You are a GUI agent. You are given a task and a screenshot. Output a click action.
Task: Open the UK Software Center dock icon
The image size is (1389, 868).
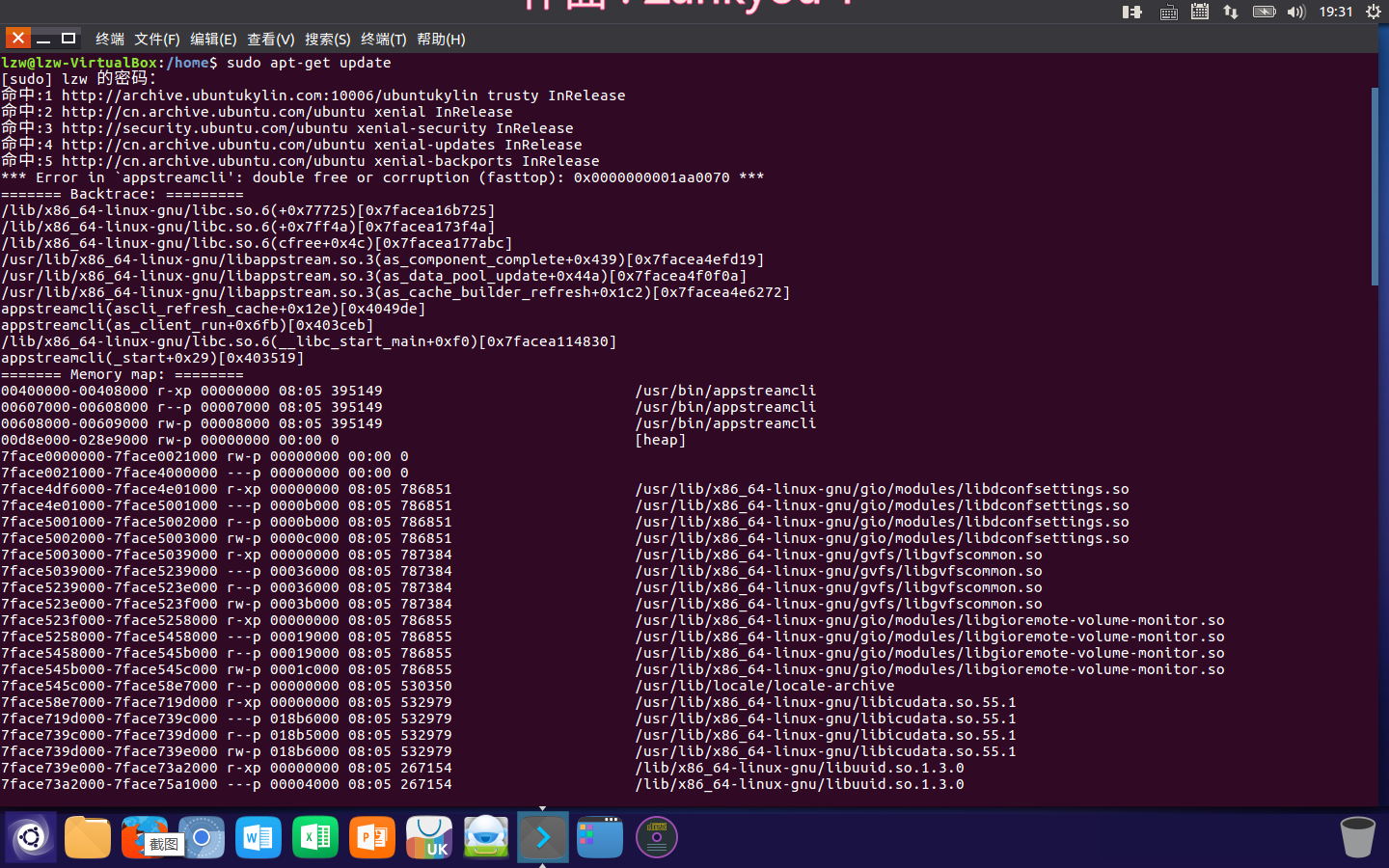coord(429,837)
